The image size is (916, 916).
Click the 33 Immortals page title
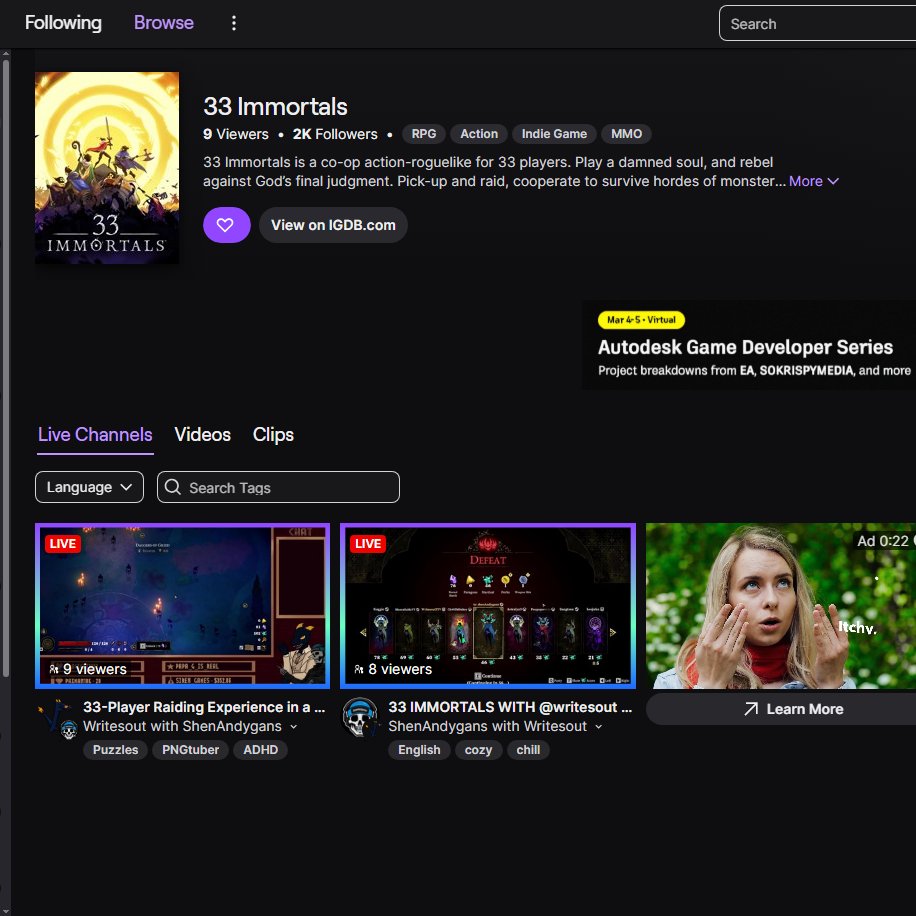[x=275, y=107]
